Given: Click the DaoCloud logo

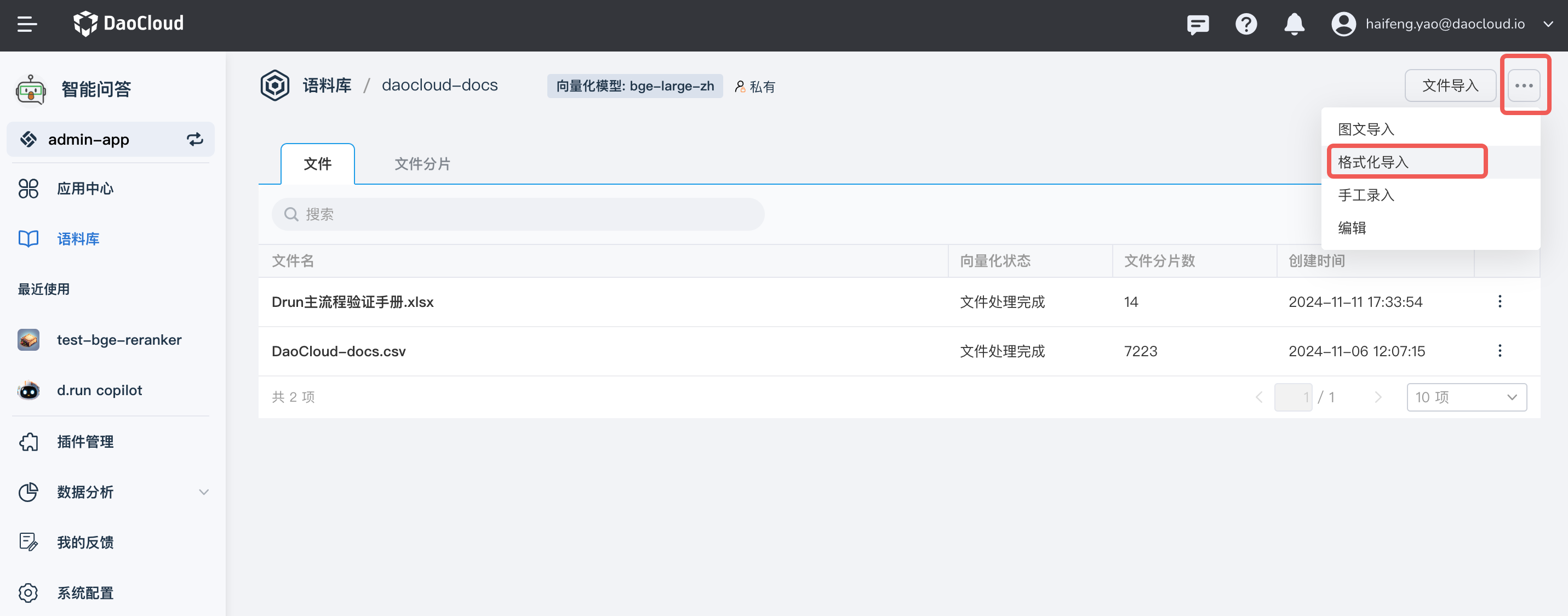Looking at the screenshot, I should tap(128, 23).
